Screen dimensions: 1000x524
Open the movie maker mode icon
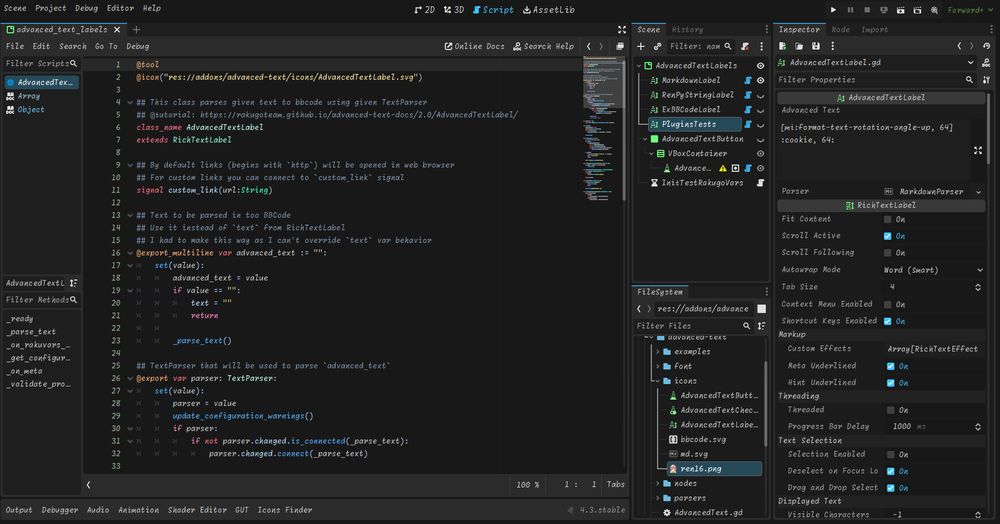[934, 10]
